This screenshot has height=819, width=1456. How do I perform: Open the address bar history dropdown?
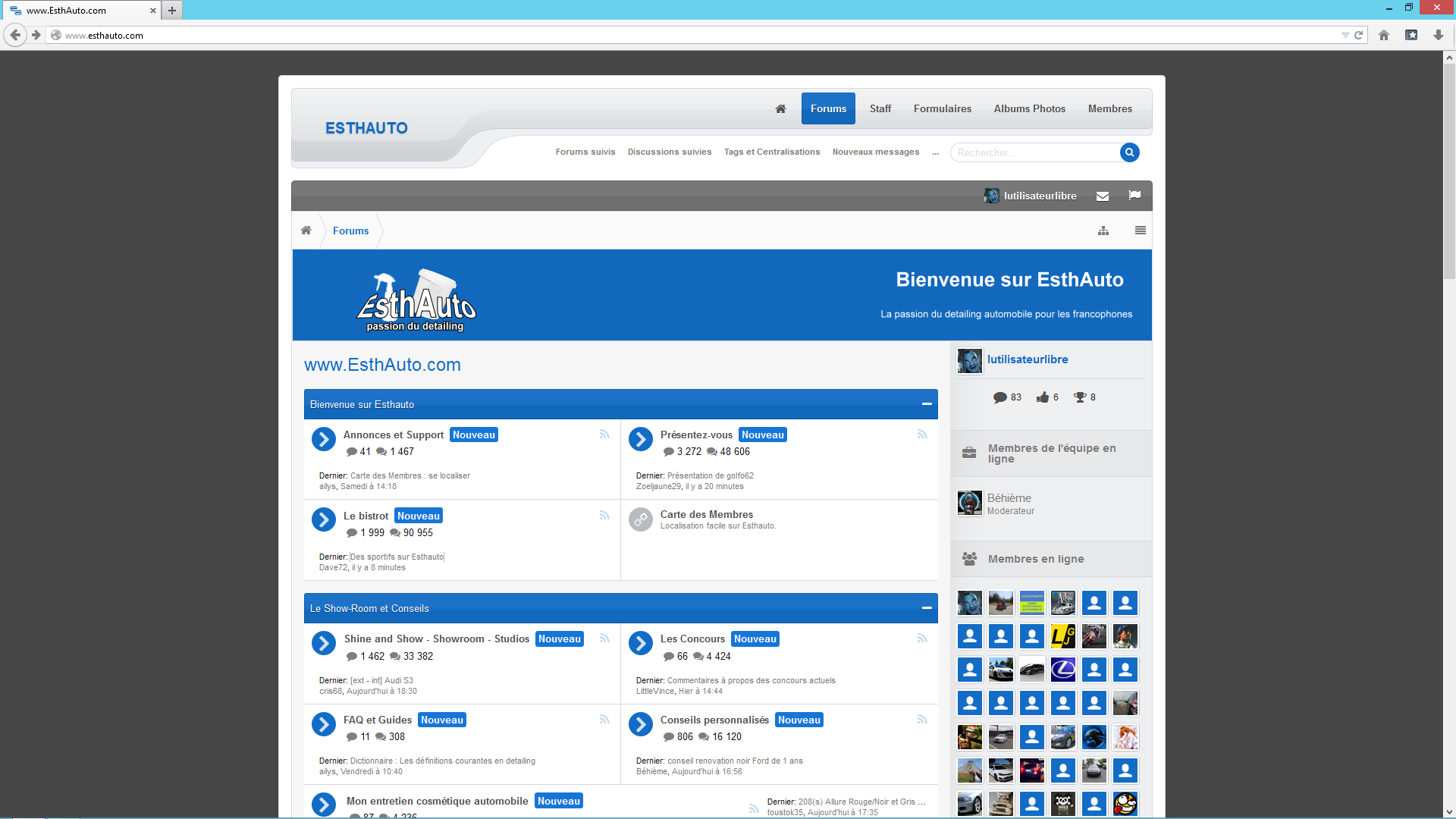[x=1345, y=35]
